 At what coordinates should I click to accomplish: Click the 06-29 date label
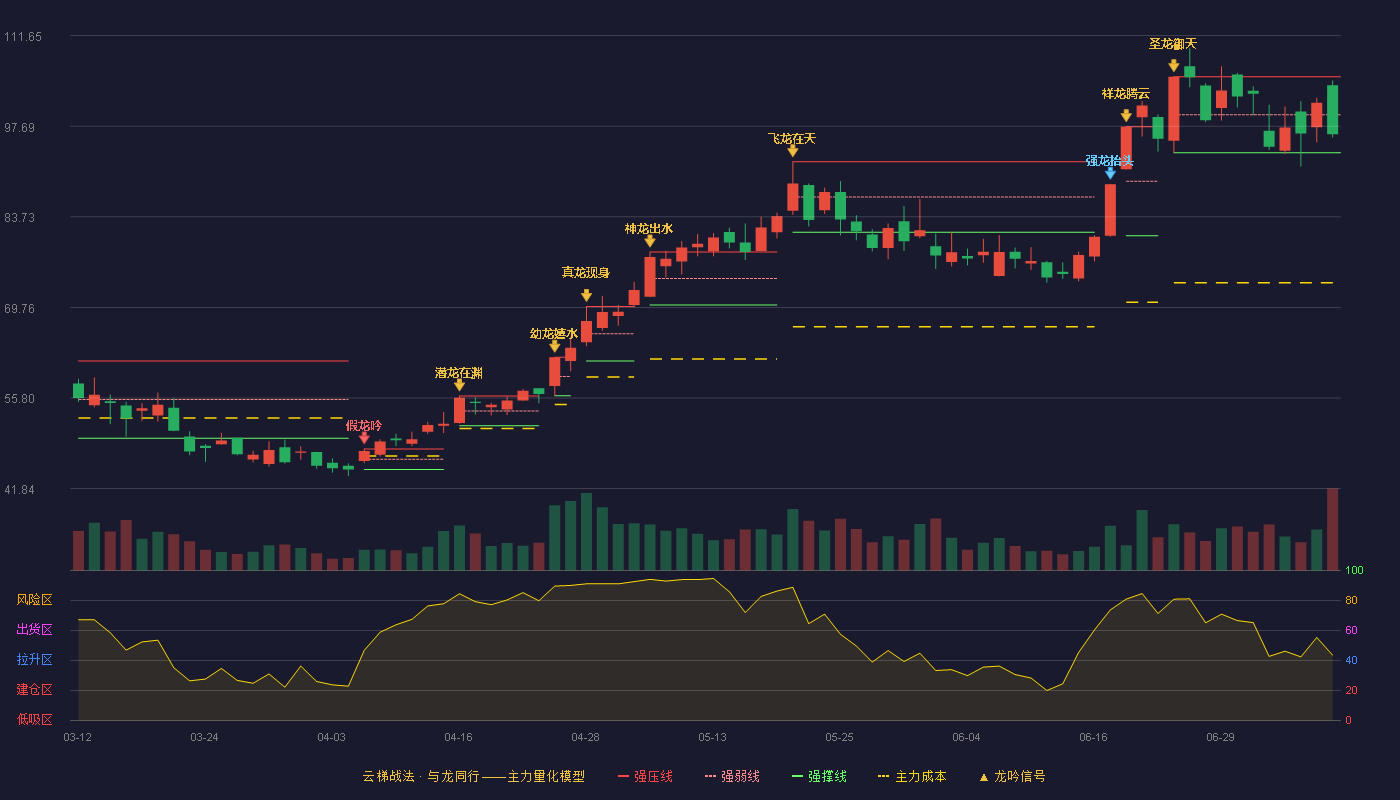pyautogui.click(x=1220, y=737)
